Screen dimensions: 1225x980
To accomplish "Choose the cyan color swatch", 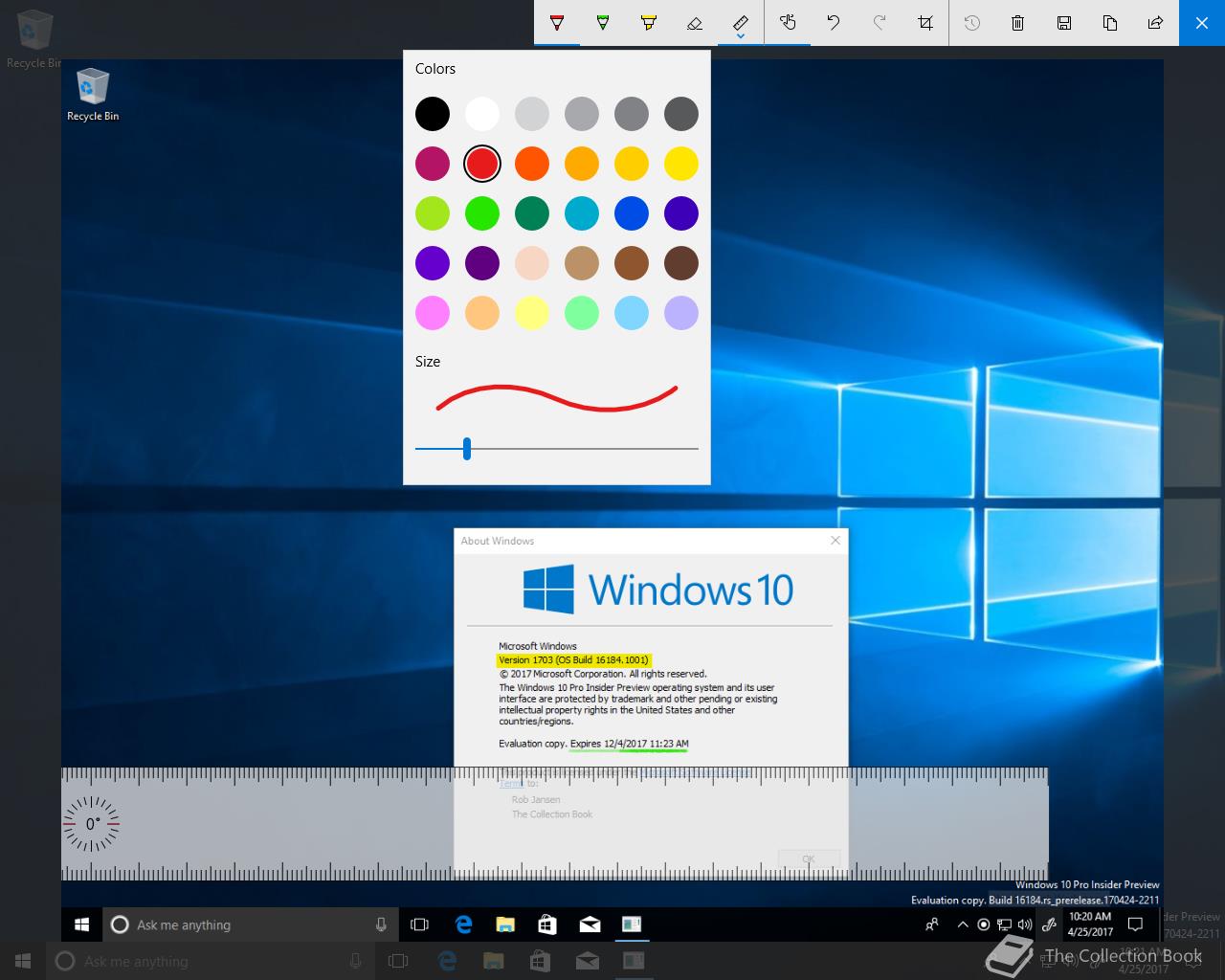I will 582,213.
